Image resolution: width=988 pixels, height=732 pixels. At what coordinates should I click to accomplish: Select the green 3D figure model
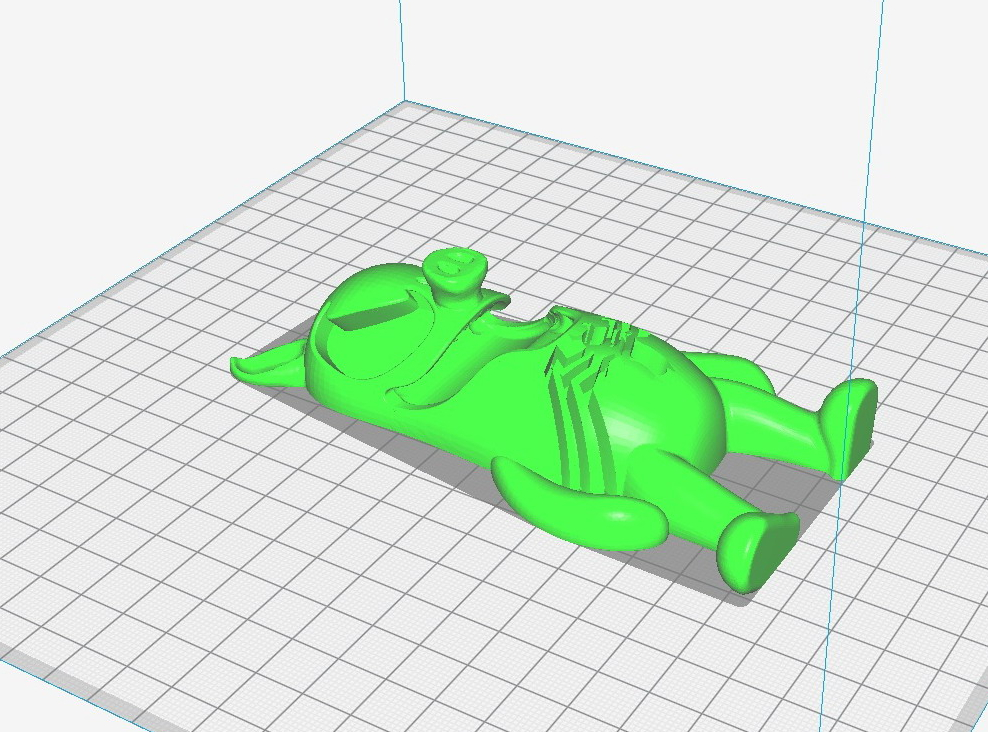pyautogui.click(x=554, y=421)
